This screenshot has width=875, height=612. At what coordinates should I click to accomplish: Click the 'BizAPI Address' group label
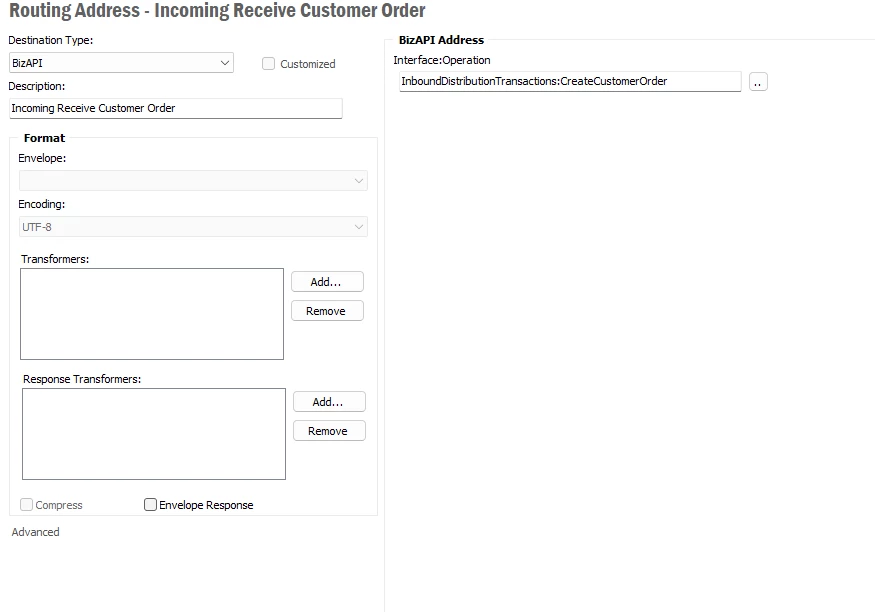[x=441, y=40]
